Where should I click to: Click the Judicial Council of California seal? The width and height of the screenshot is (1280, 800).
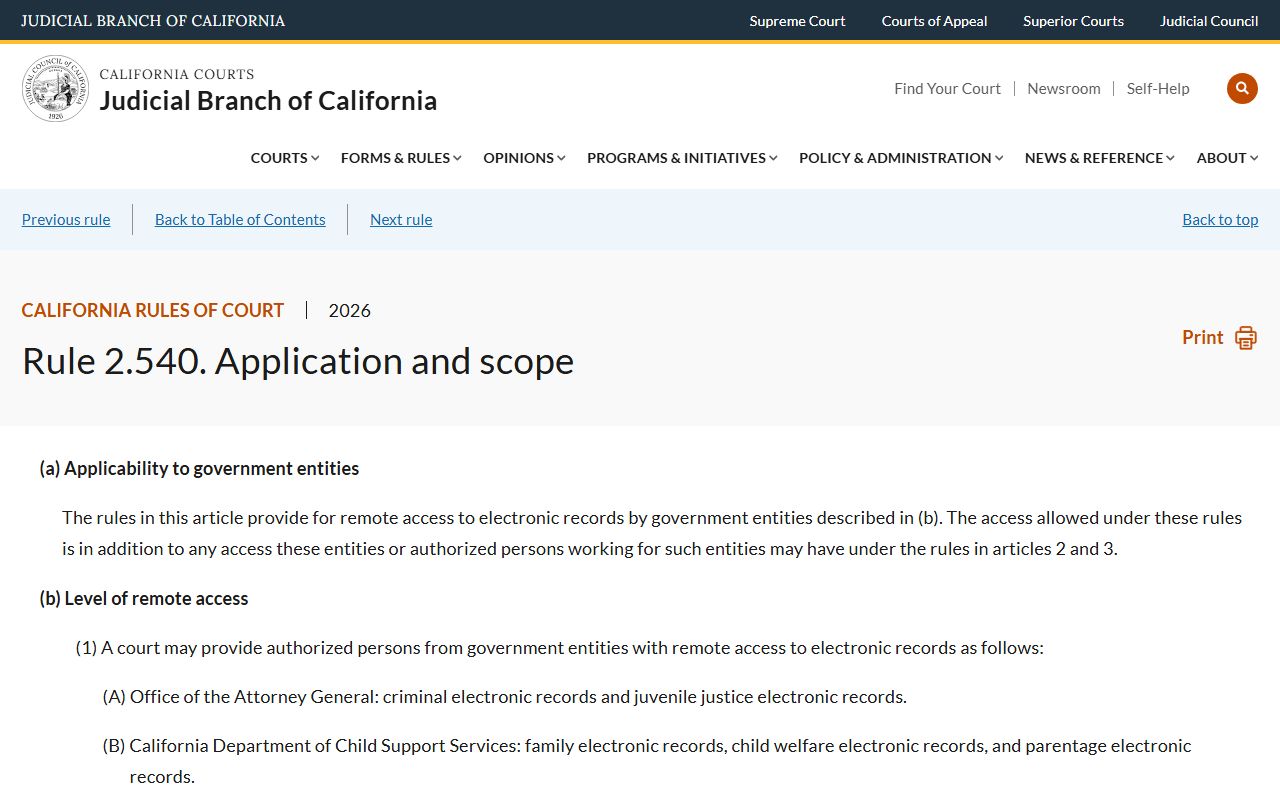(56, 89)
